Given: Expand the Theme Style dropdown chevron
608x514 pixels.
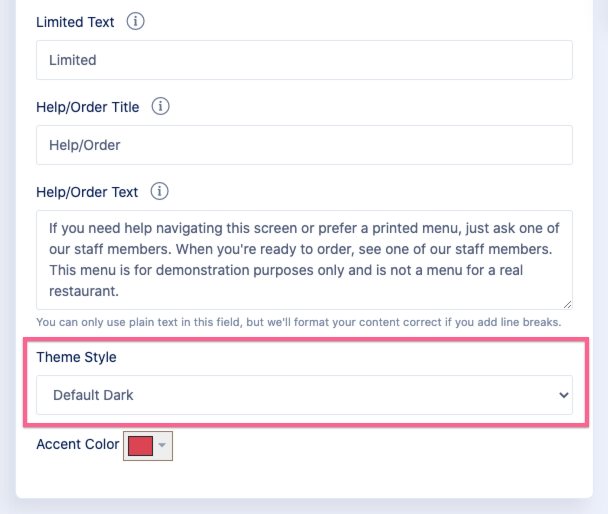Looking at the screenshot, I should (x=561, y=395).
